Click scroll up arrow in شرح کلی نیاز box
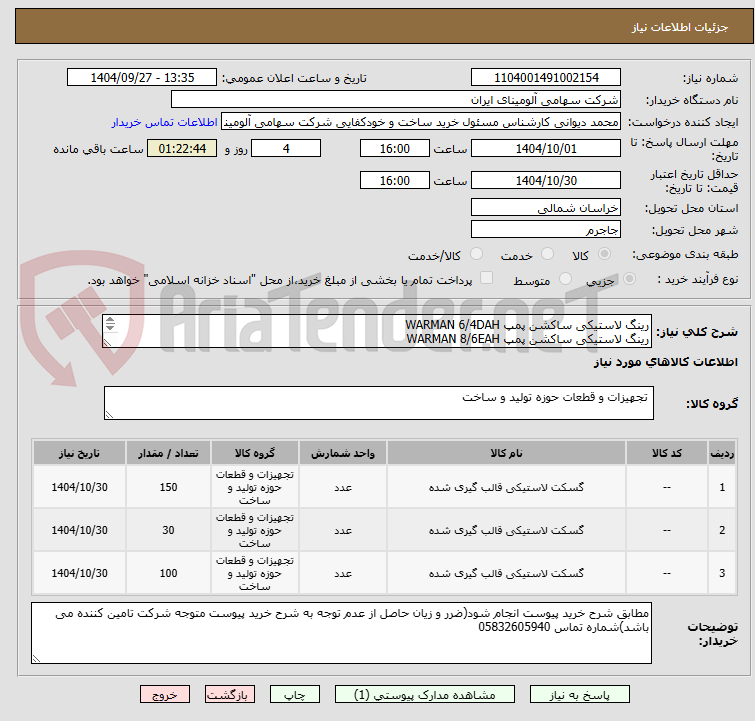This screenshot has width=755, height=721. pos(110,320)
